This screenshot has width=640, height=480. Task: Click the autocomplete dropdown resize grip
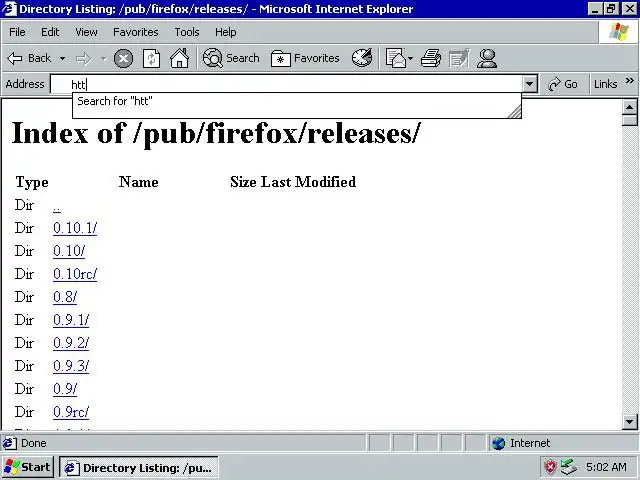[x=514, y=111]
